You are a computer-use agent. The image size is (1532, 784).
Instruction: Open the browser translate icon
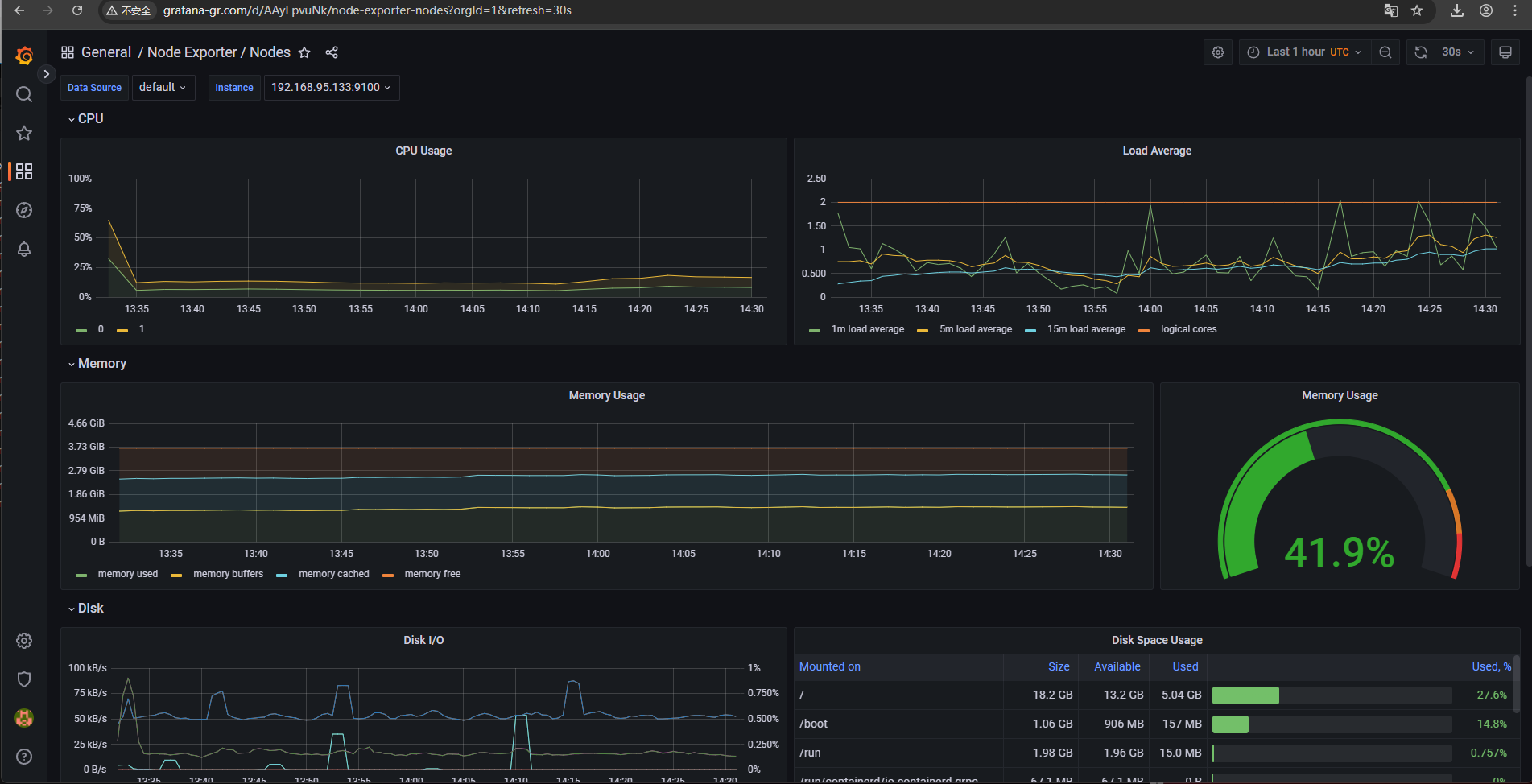tap(1390, 10)
